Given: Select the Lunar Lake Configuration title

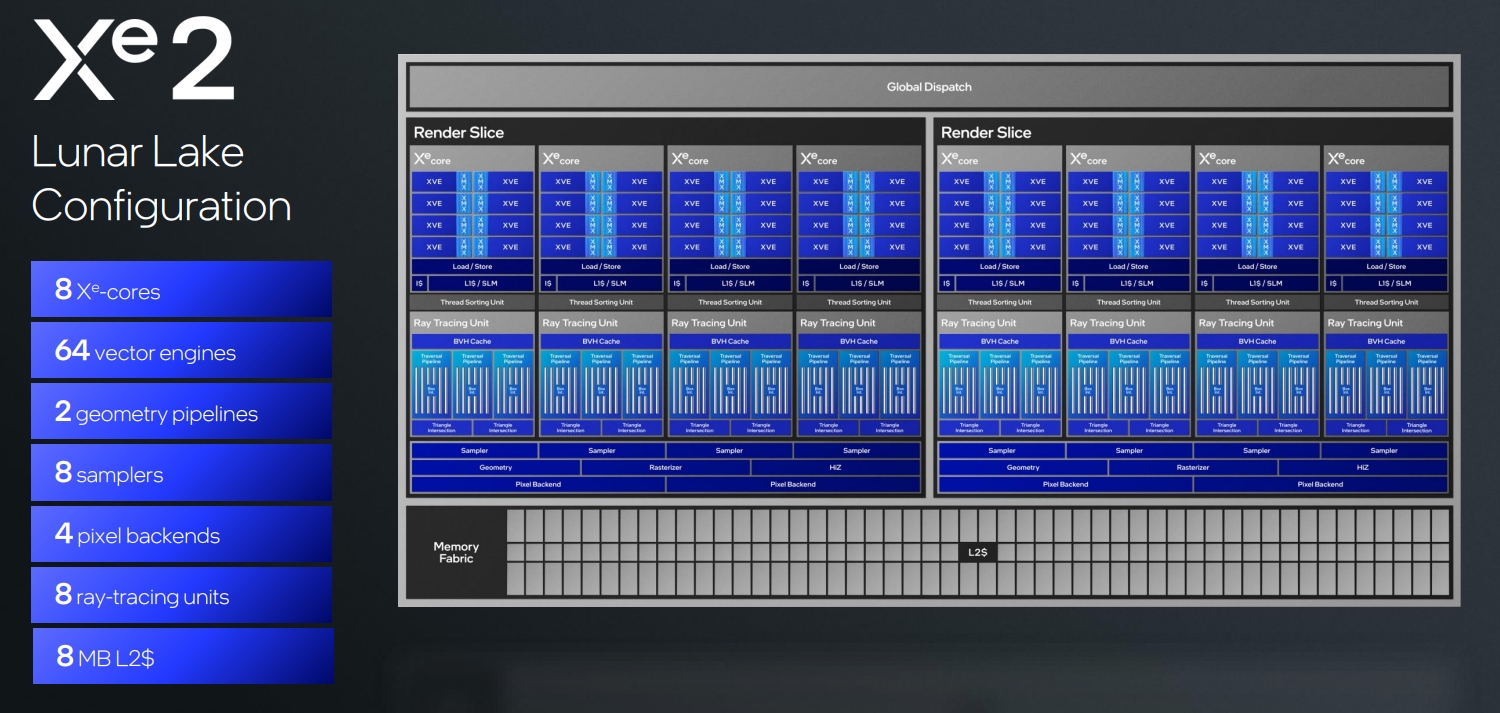Looking at the screenshot, I should pos(162,179).
